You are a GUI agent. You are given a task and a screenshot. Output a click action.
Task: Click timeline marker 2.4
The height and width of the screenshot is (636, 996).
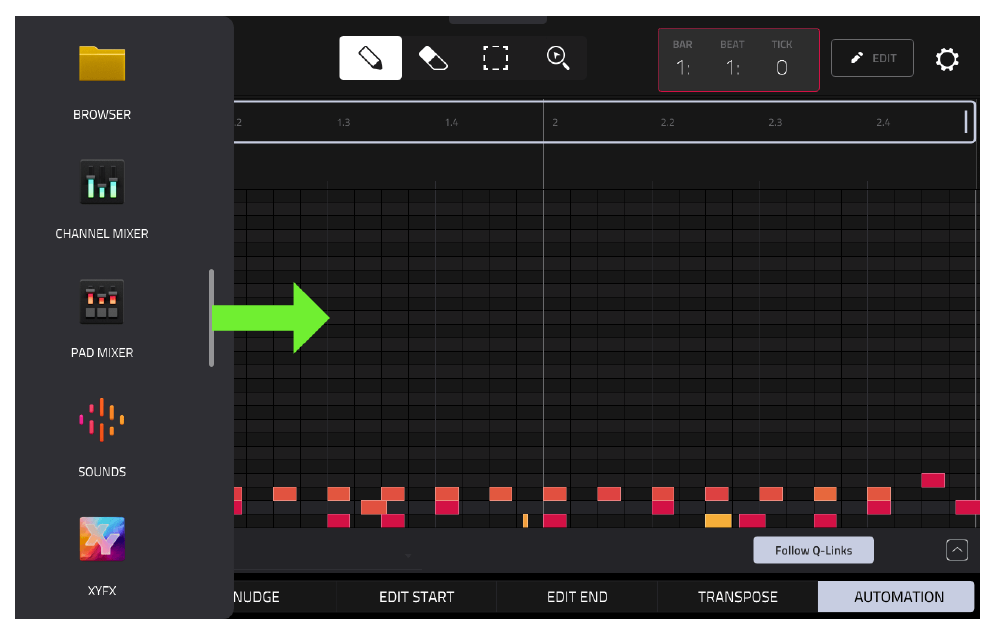click(883, 122)
